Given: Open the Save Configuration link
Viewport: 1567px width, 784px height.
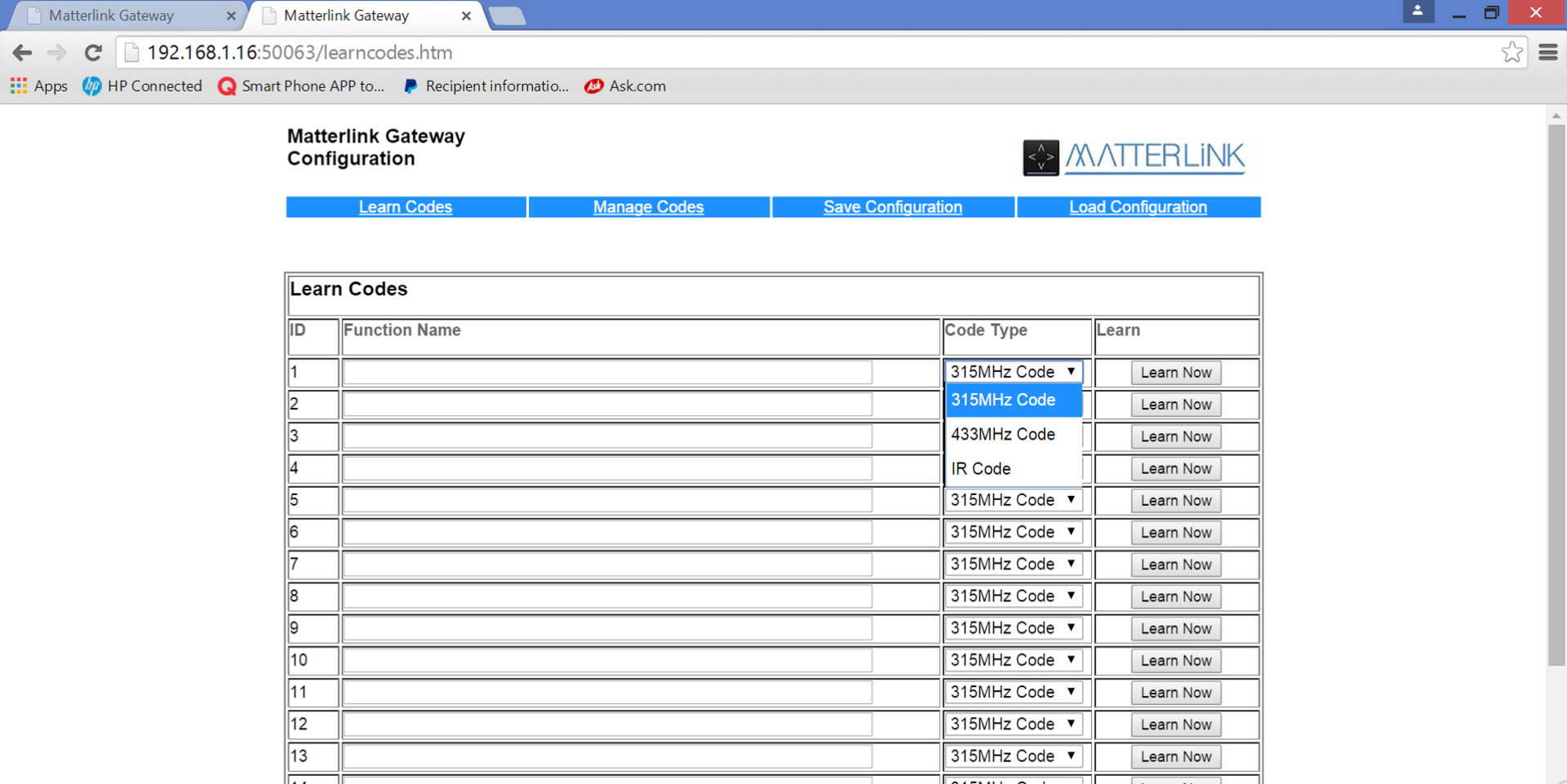Looking at the screenshot, I should [x=893, y=206].
